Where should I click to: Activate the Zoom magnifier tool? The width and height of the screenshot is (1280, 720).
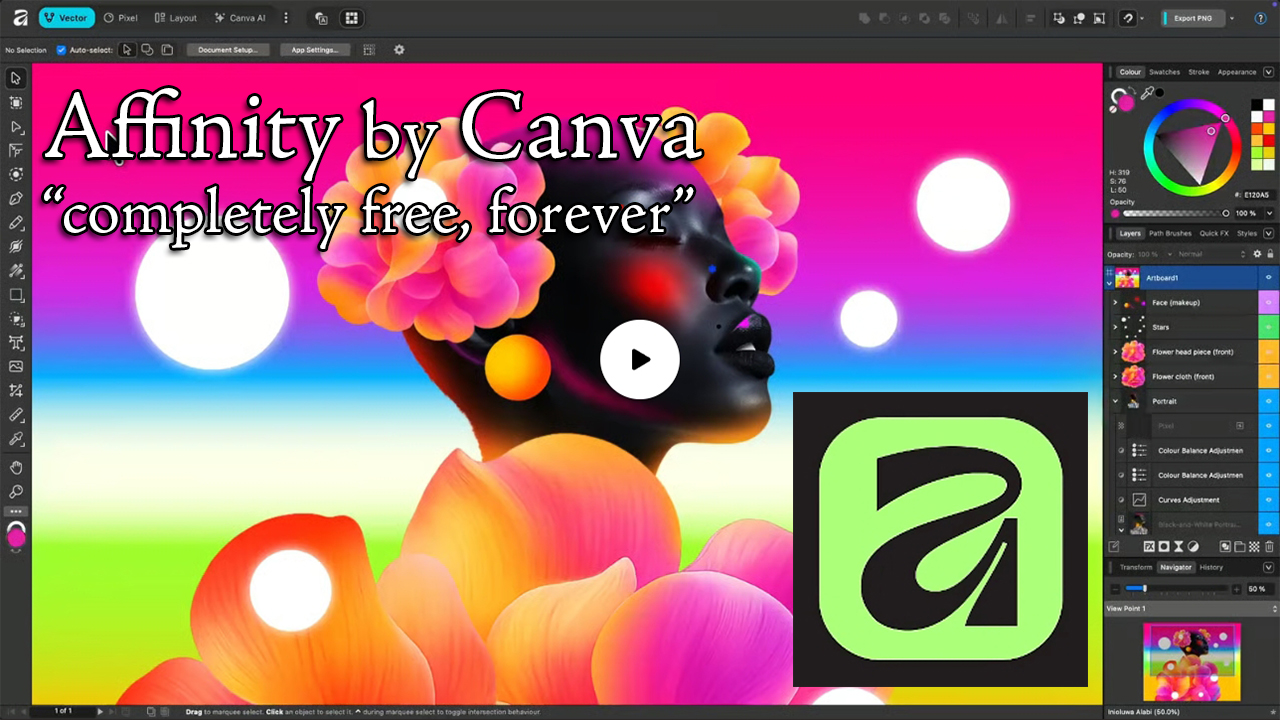[16, 492]
